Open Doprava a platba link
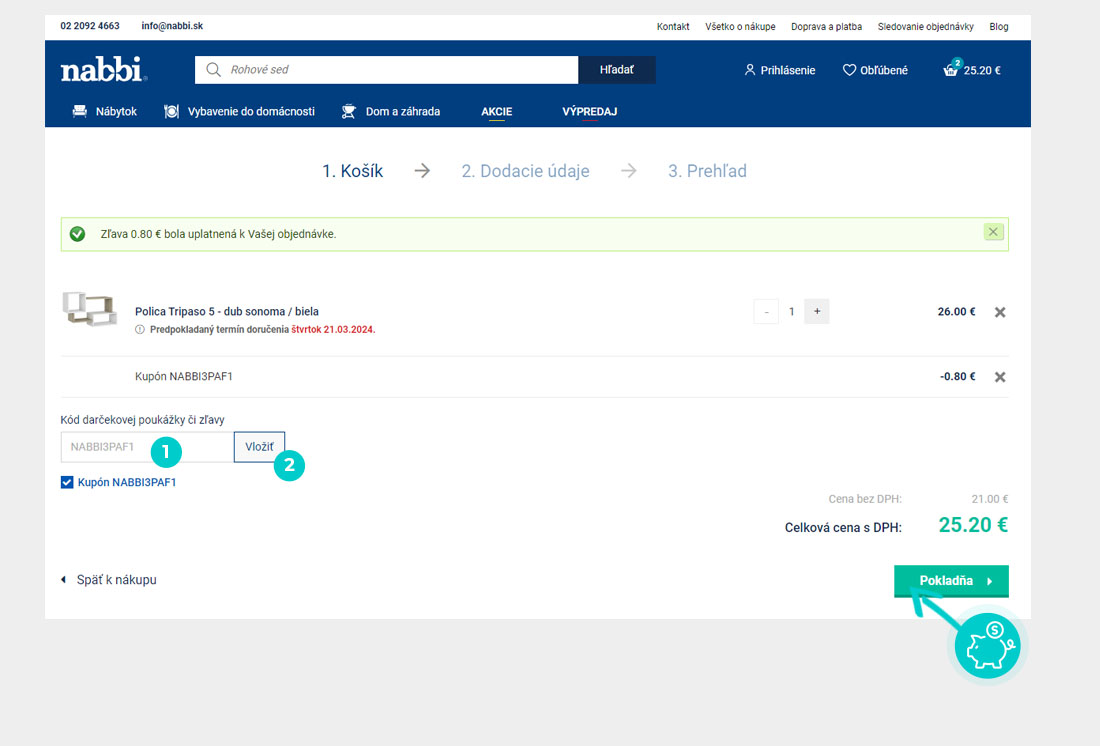This screenshot has width=1100, height=746. (826, 27)
